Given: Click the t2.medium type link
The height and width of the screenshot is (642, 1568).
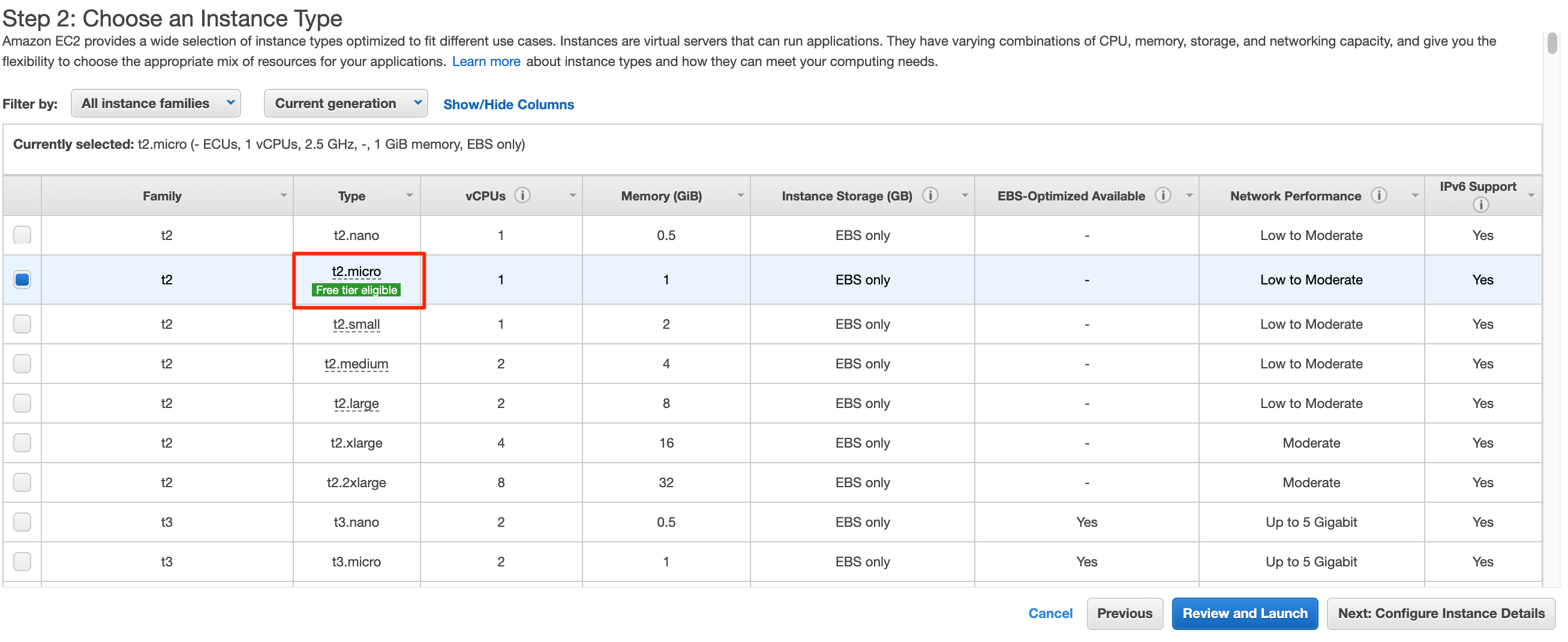Looking at the screenshot, I should tap(356, 364).
